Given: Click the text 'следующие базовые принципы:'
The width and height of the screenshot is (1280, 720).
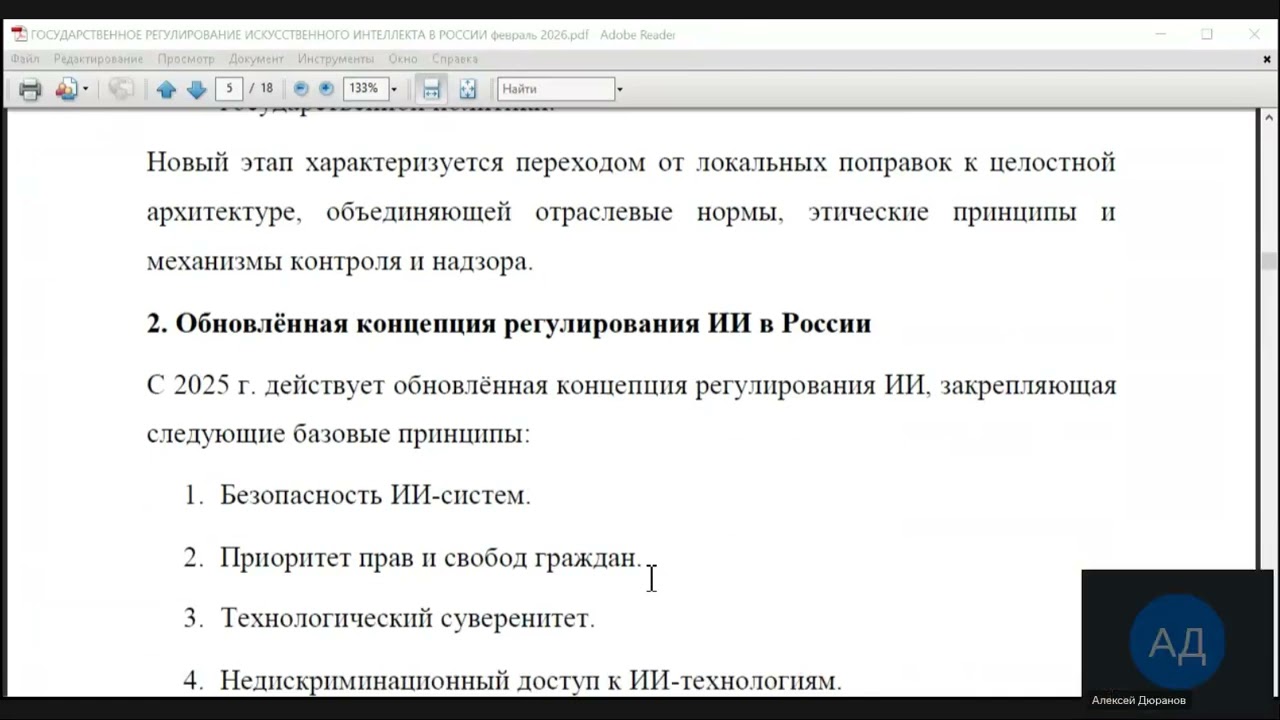Looking at the screenshot, I should point(338,435).
